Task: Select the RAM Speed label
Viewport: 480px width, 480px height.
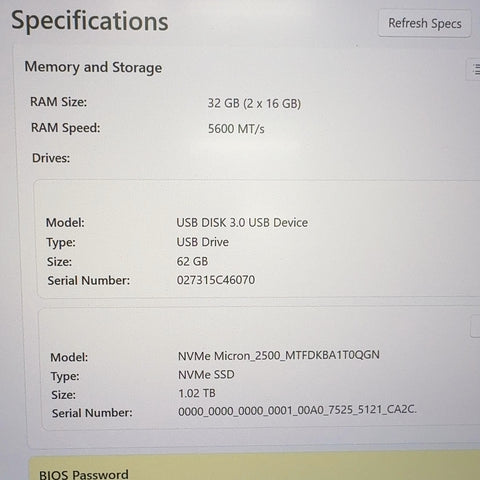Action: [66, 128]
